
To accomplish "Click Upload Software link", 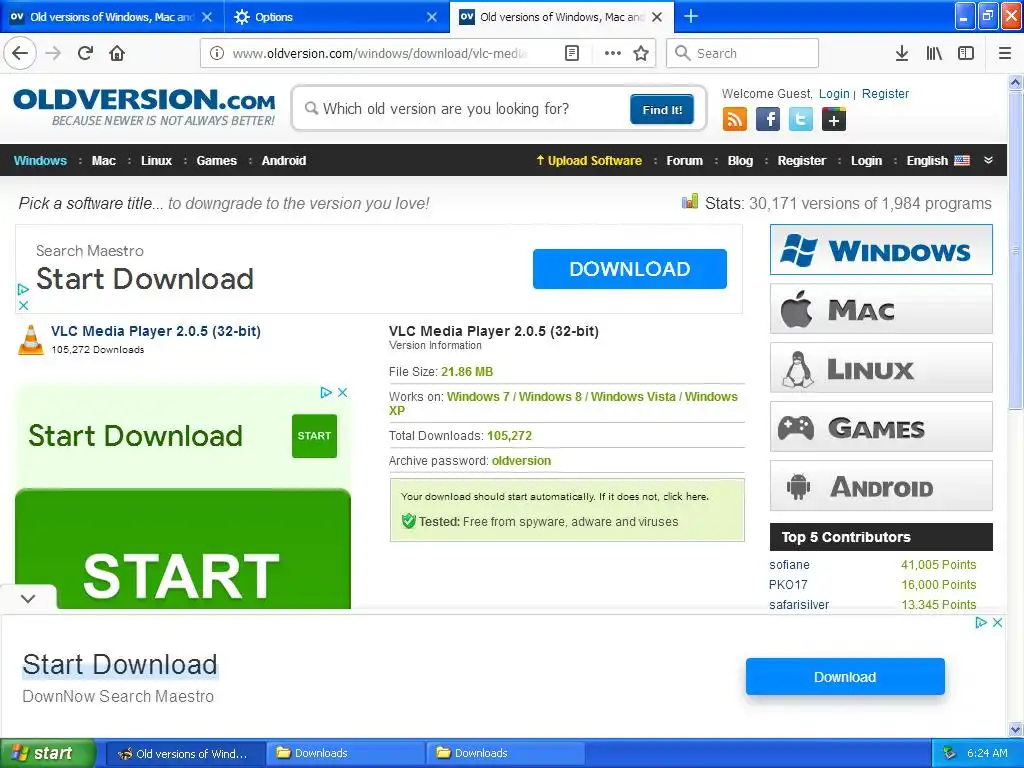I will [589, 161].
